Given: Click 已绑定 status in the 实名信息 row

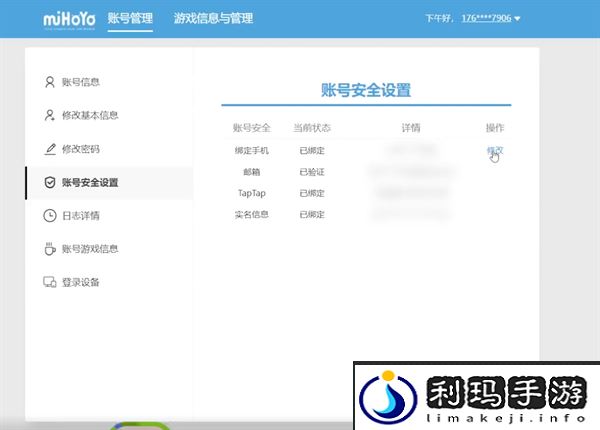Looking at the screenshot, I should coord(312,215).
